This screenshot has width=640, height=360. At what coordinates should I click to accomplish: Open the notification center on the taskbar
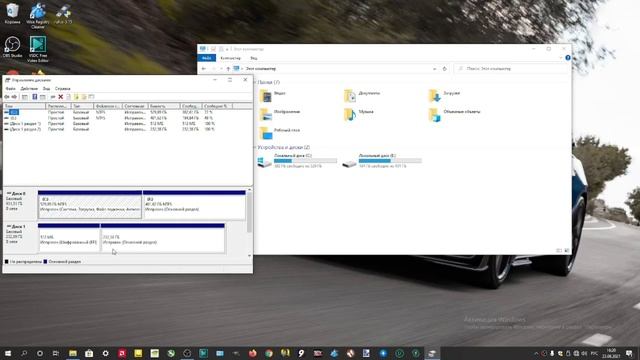click(630, 353)
